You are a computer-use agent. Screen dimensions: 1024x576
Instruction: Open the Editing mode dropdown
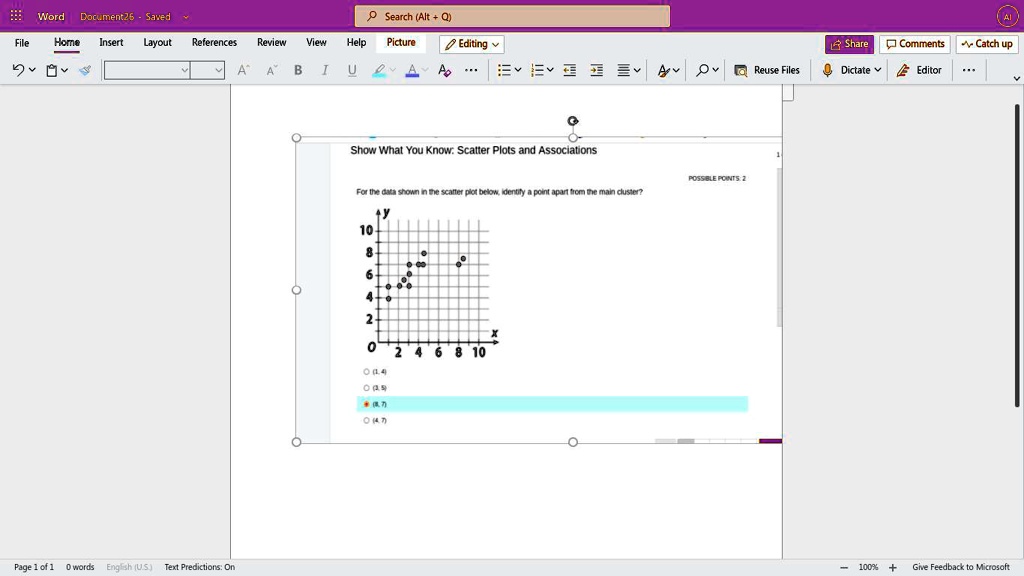click(472, 44)
